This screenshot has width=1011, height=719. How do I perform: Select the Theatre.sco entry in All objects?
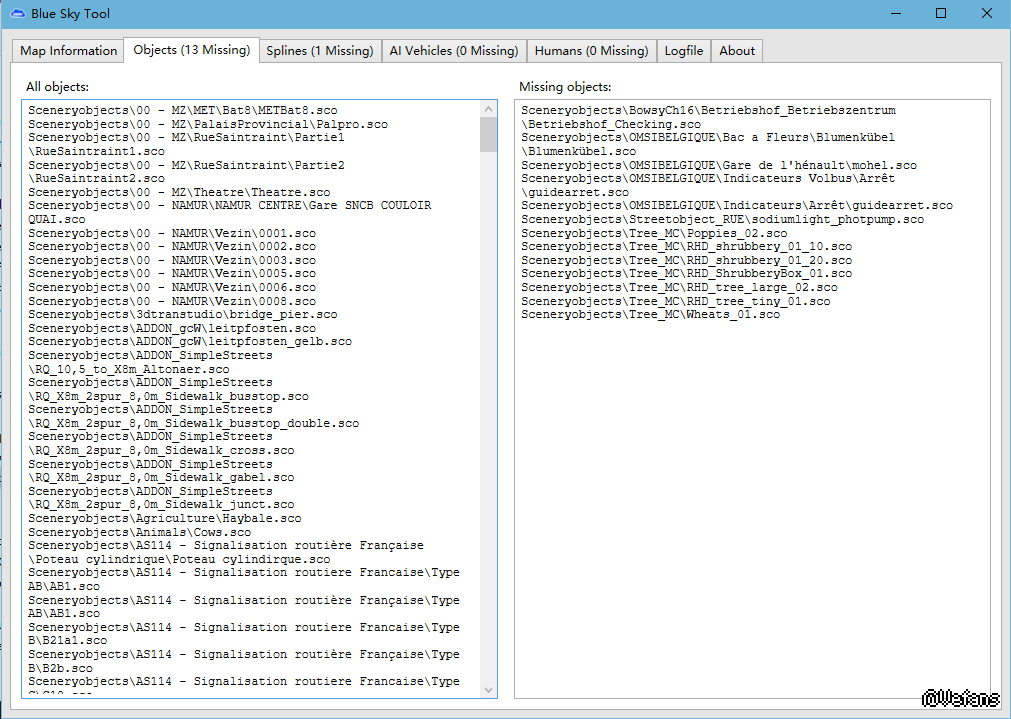[179, 192]
